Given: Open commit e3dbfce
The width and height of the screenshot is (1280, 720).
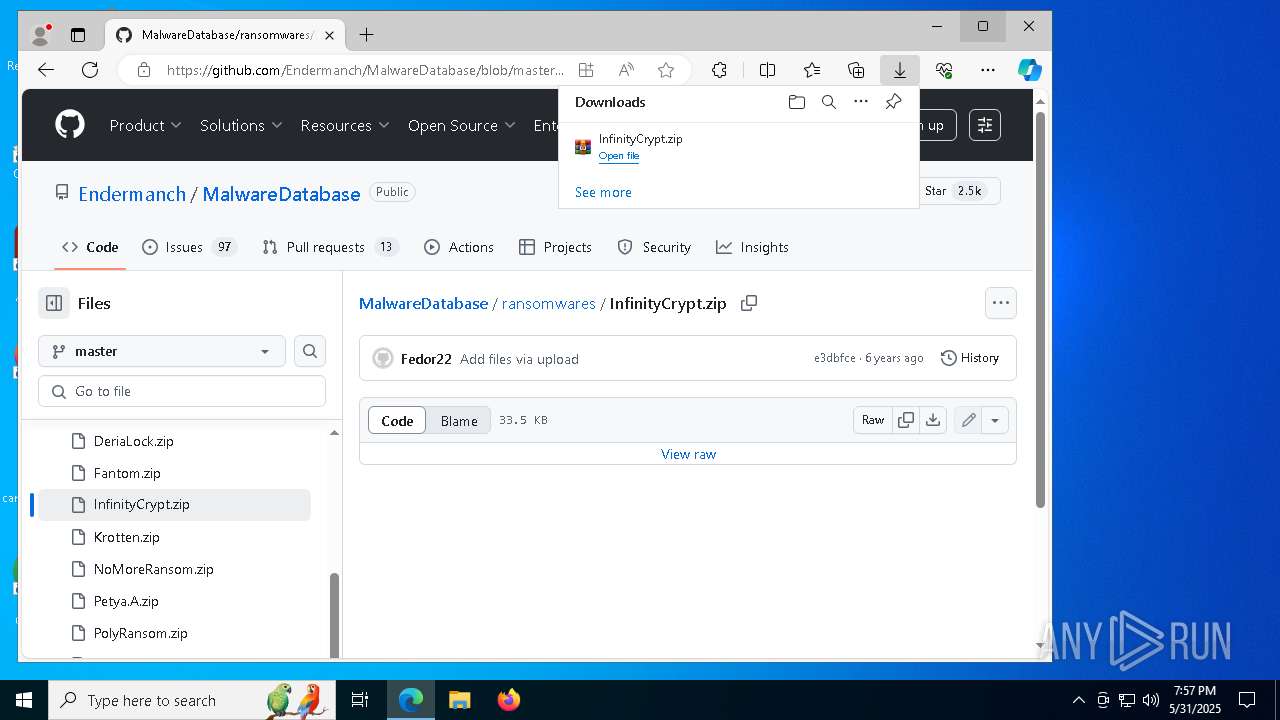Looking at the screenshot, I should tap(835, 358).
